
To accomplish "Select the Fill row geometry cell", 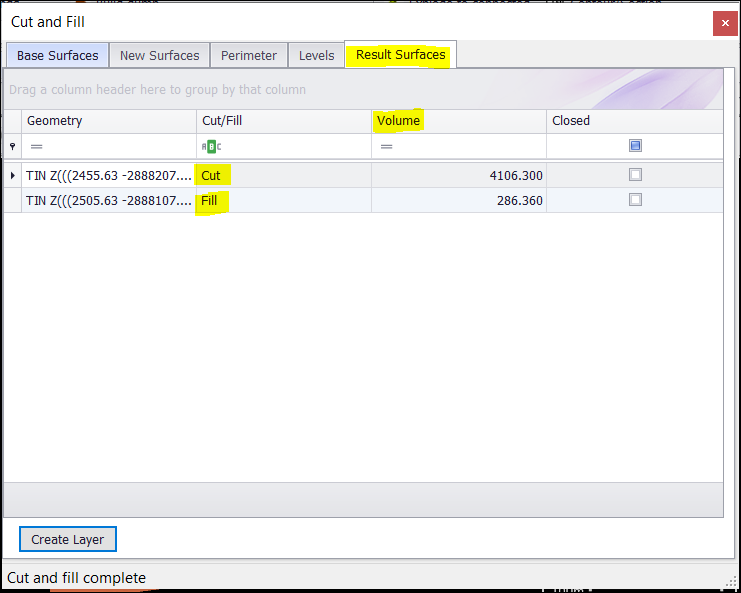I will 108,200.
